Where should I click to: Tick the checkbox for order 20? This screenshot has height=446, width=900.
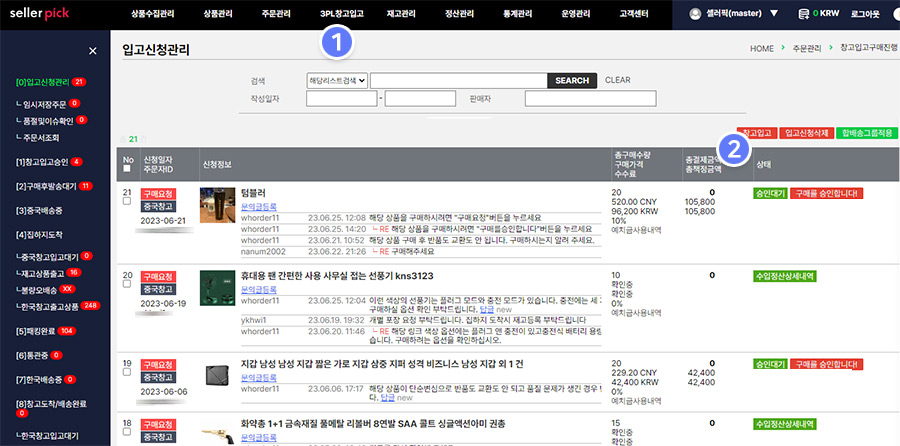coord(127,284)
